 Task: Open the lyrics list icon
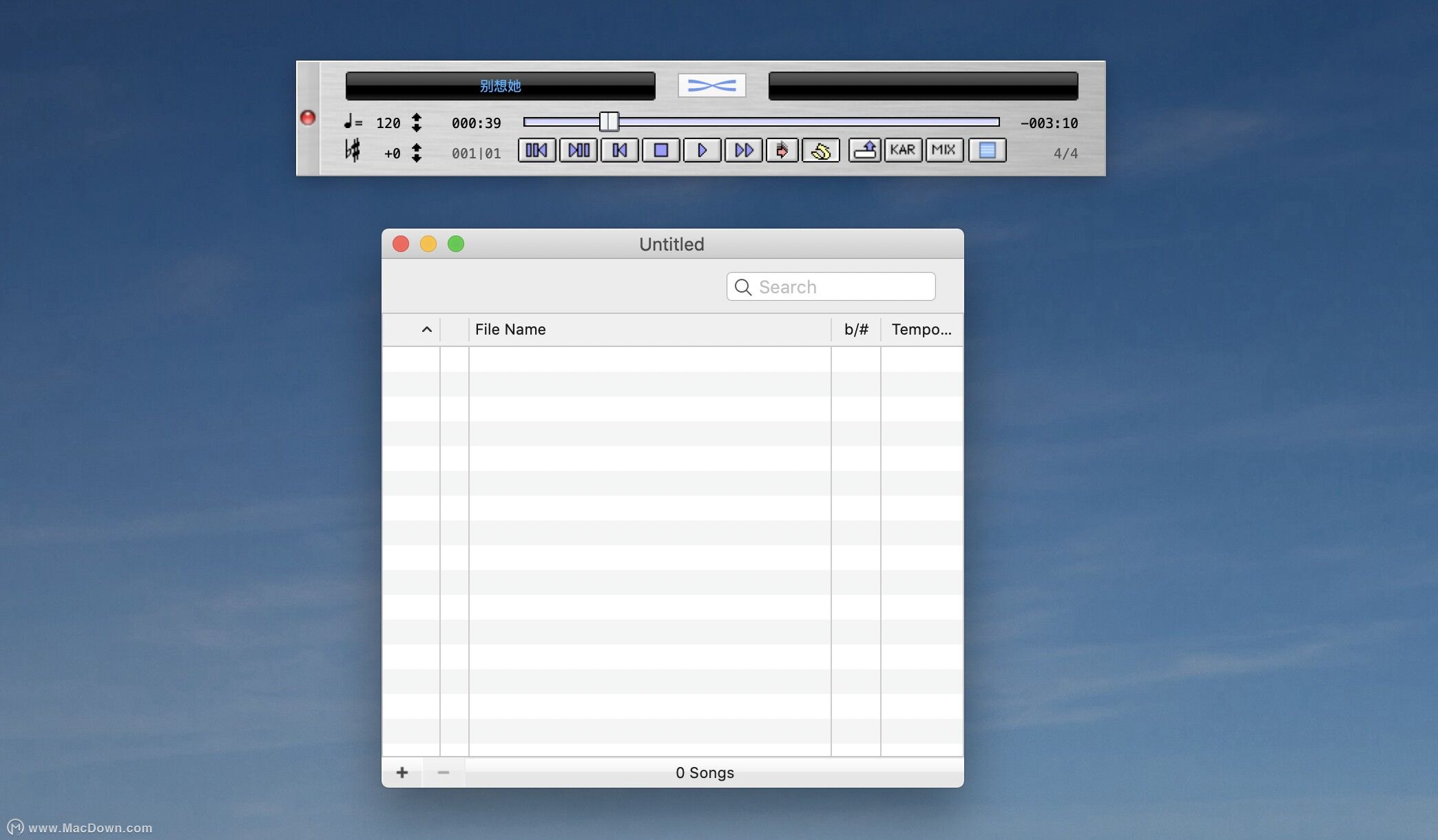click(988, 150)
